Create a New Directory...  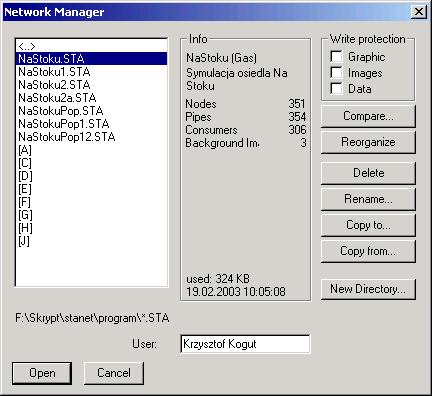(x=368, y=289)
